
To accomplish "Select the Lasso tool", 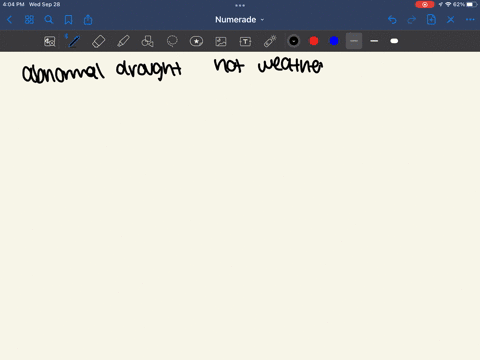I will [x=172, y=41].
